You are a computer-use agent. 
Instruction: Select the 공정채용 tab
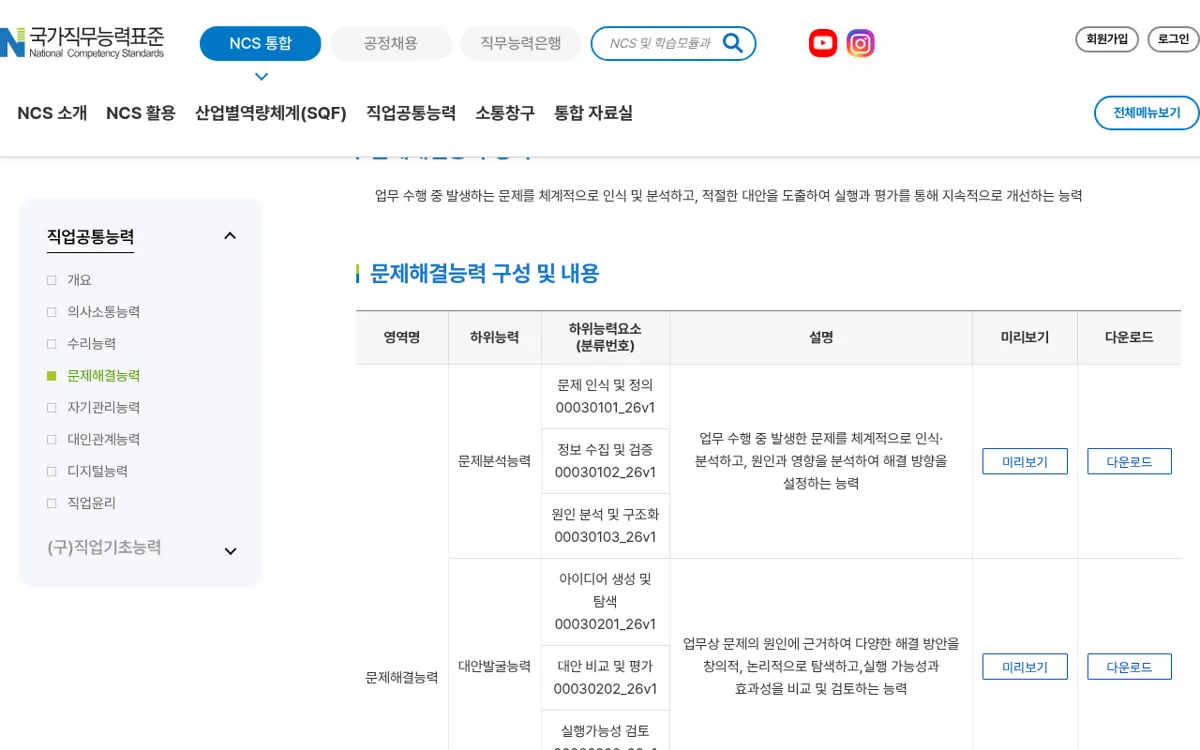point(391,43)
